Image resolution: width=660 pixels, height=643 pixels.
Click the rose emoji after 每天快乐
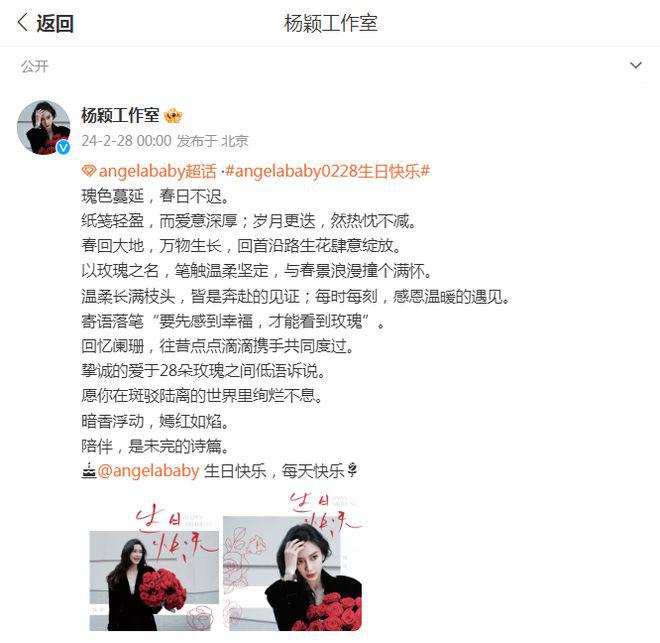(x=353, y=470)
